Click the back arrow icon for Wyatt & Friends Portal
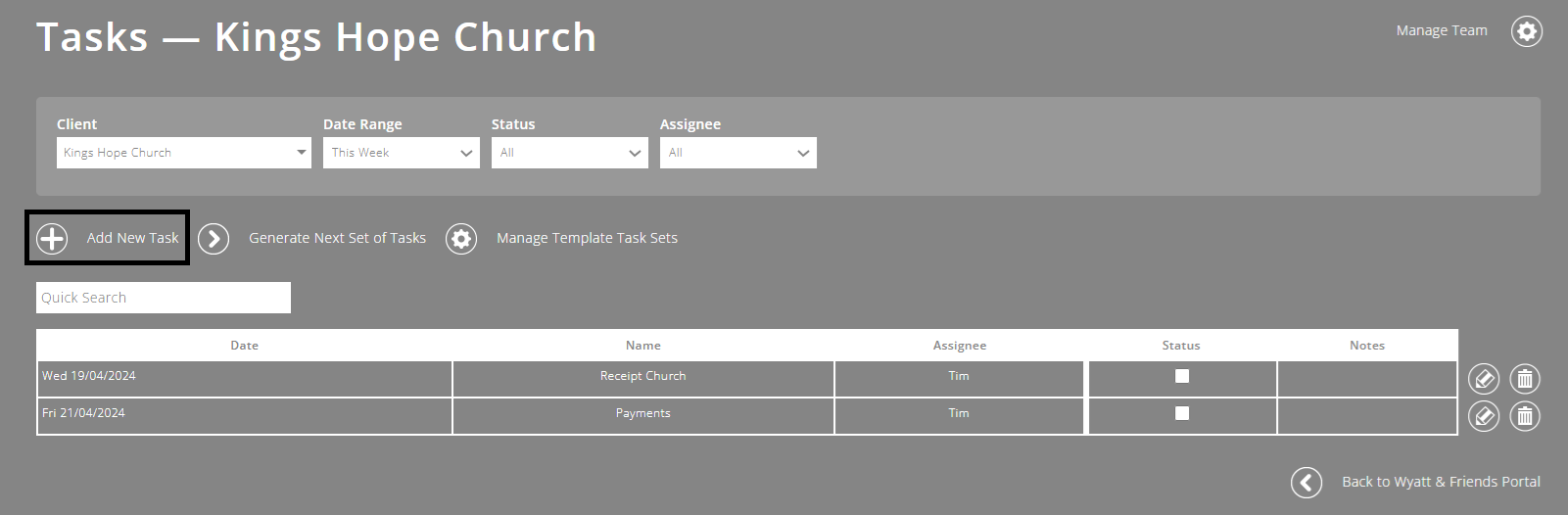 [x=1307, y=482]
